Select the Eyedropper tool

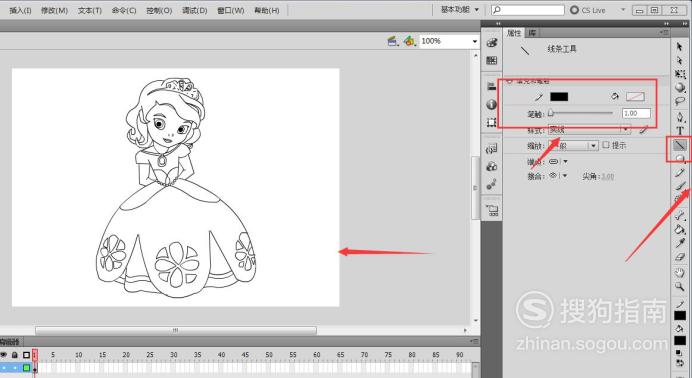click(680, 243)
